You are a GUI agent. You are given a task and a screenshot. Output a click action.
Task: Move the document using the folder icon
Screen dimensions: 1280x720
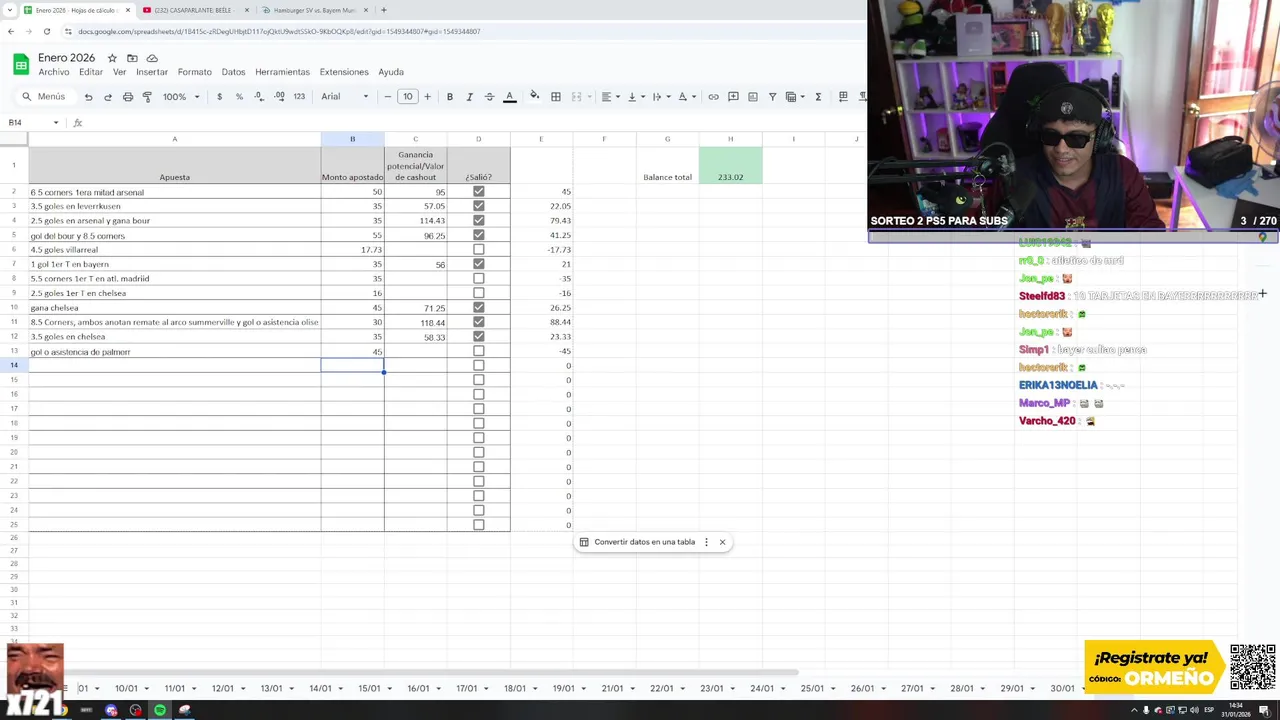tap(132, 58)
